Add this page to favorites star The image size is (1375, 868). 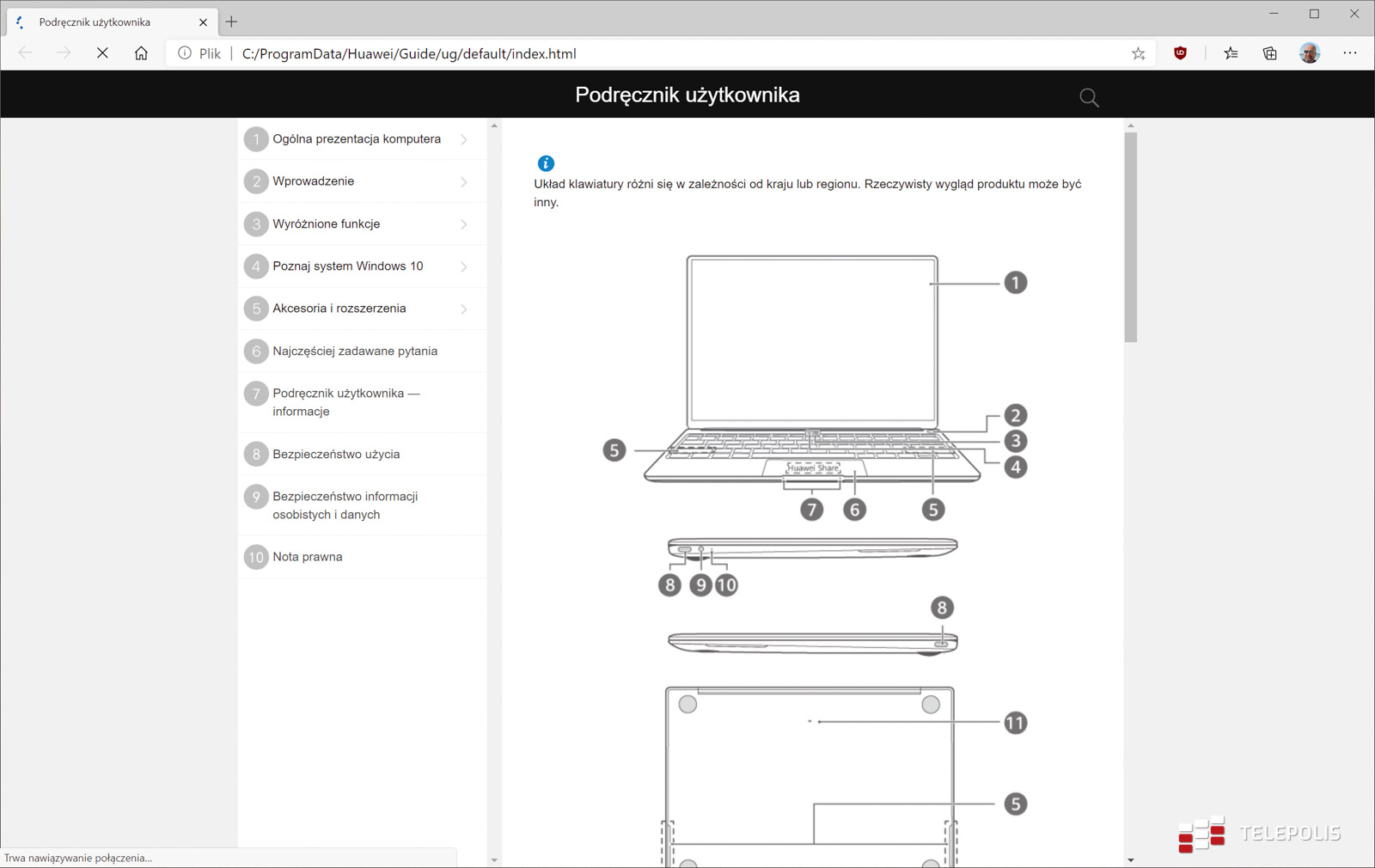tap(1138, 53)
